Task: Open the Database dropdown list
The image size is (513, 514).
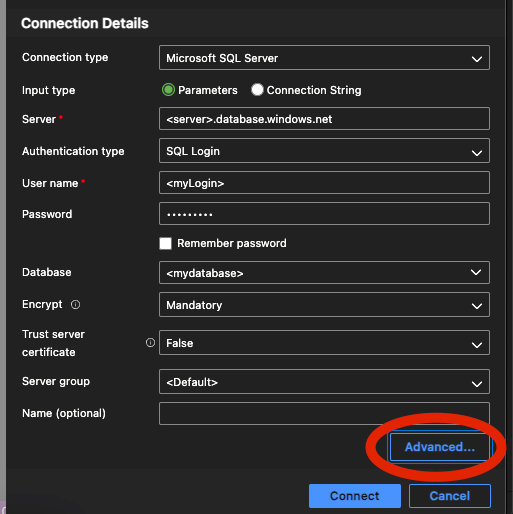Action: tap(324, 273)
